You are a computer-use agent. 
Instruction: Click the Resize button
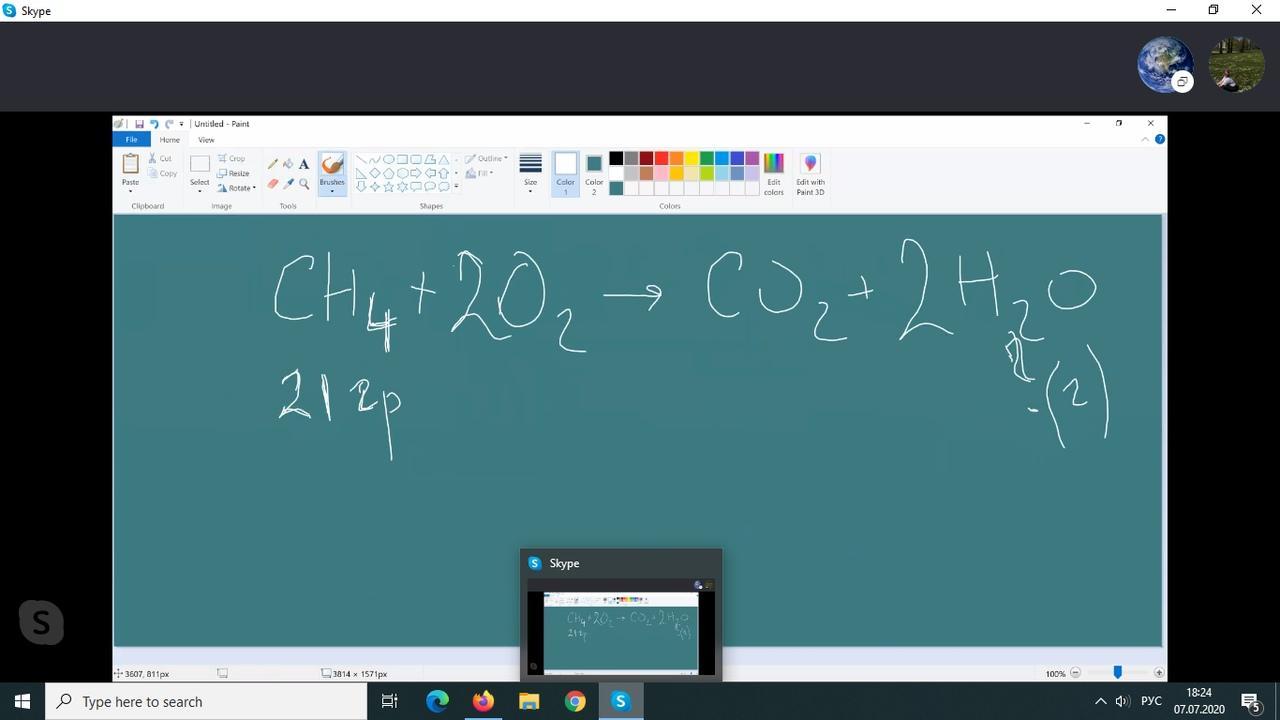click(233, 173)
